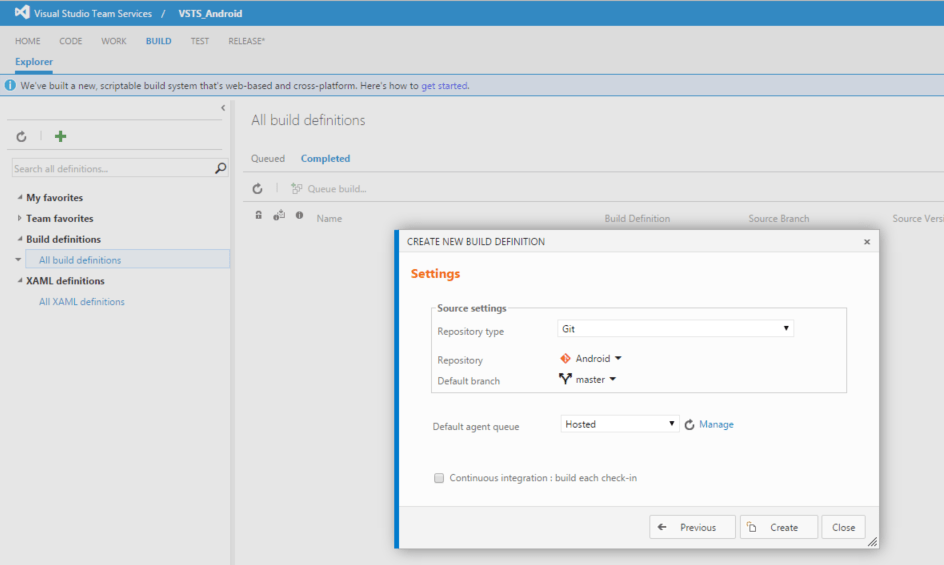Click the Create button
The width and height of the screenshot is (944, 565).
pyautogui.click(x=778, y=527)
